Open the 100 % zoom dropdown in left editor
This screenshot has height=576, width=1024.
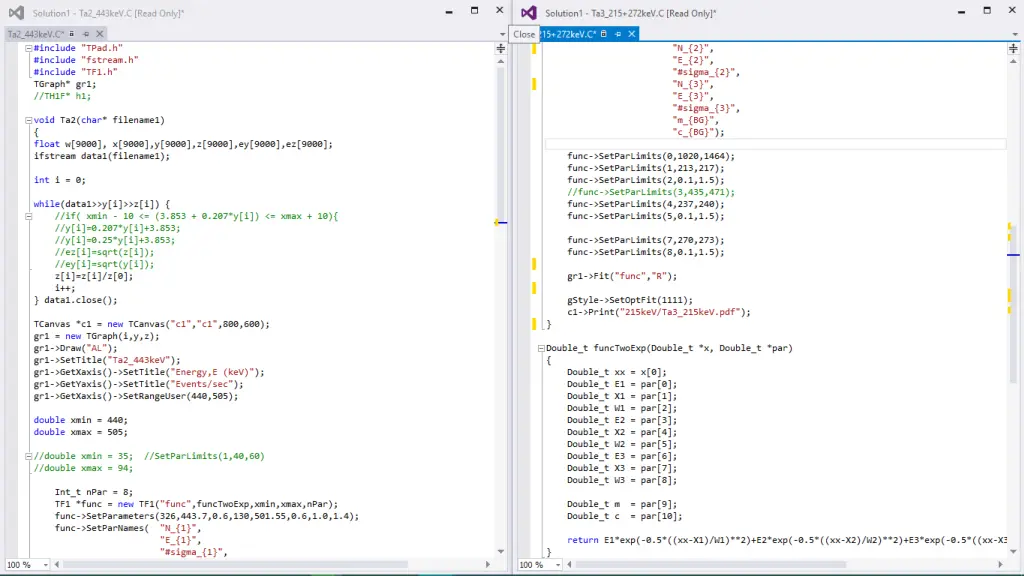[45, 564]
